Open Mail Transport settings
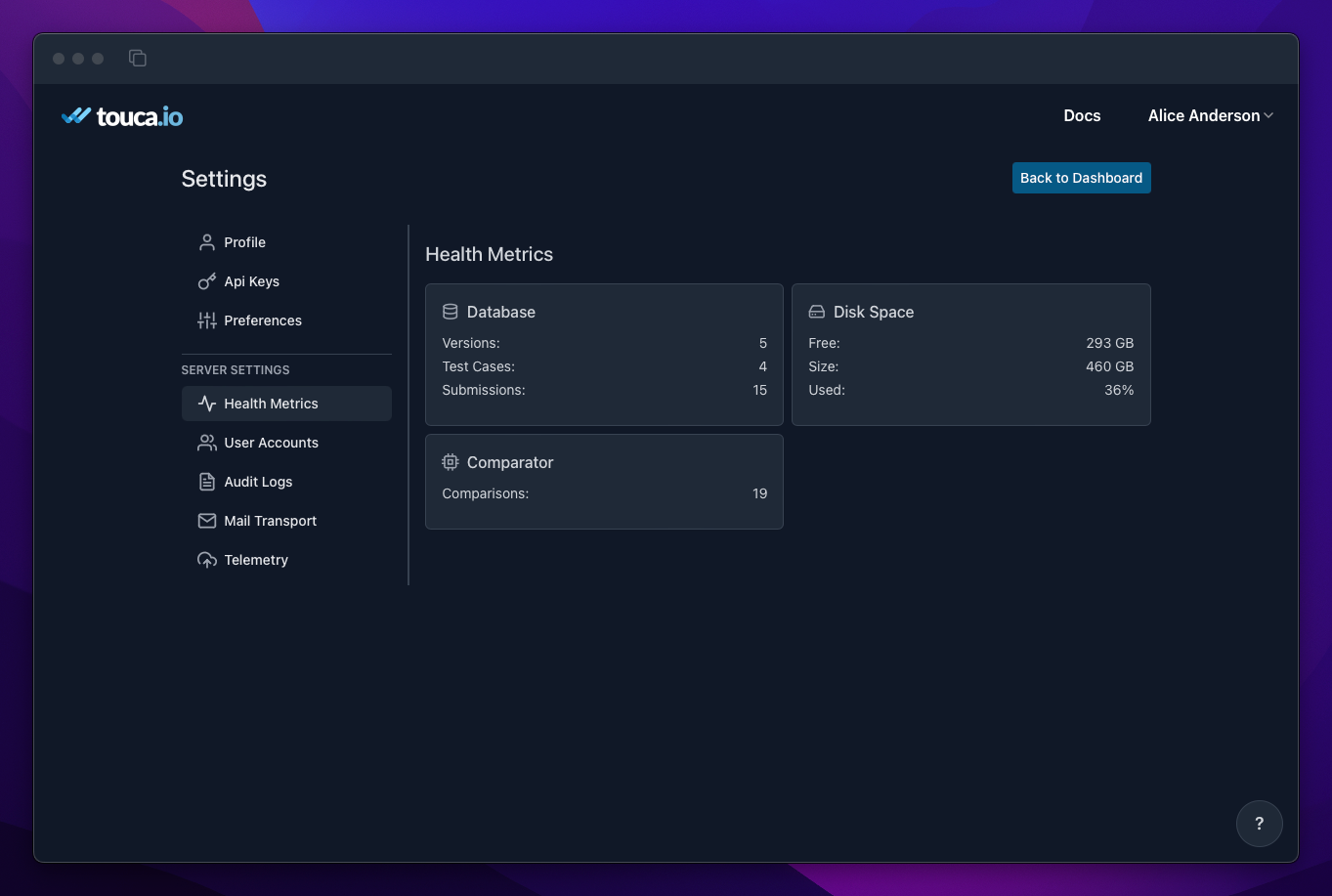This screenshot has width=1332, height=896. (x=286, y=521)
